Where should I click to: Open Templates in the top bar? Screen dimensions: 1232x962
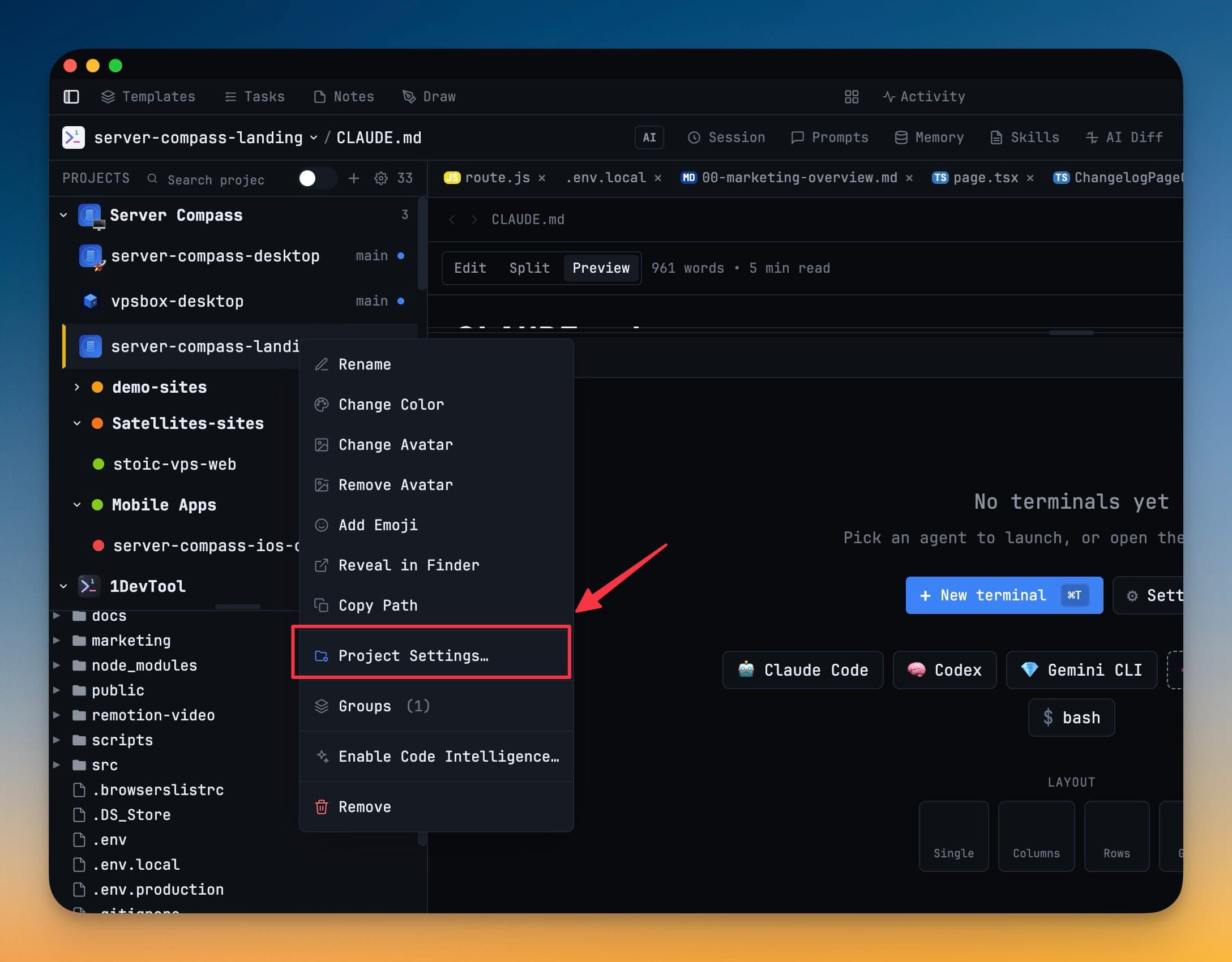[148, 97]
